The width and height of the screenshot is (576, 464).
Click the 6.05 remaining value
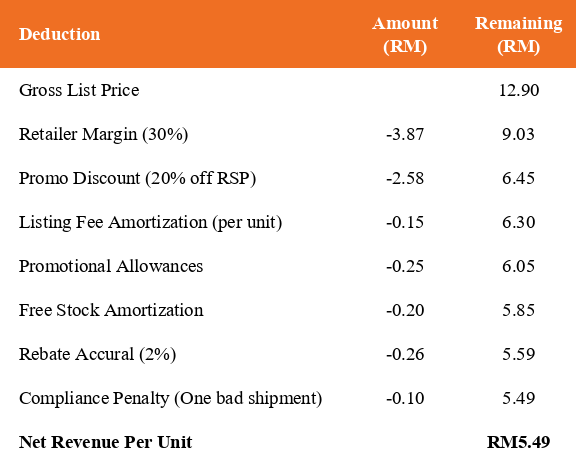click(518, 266)
